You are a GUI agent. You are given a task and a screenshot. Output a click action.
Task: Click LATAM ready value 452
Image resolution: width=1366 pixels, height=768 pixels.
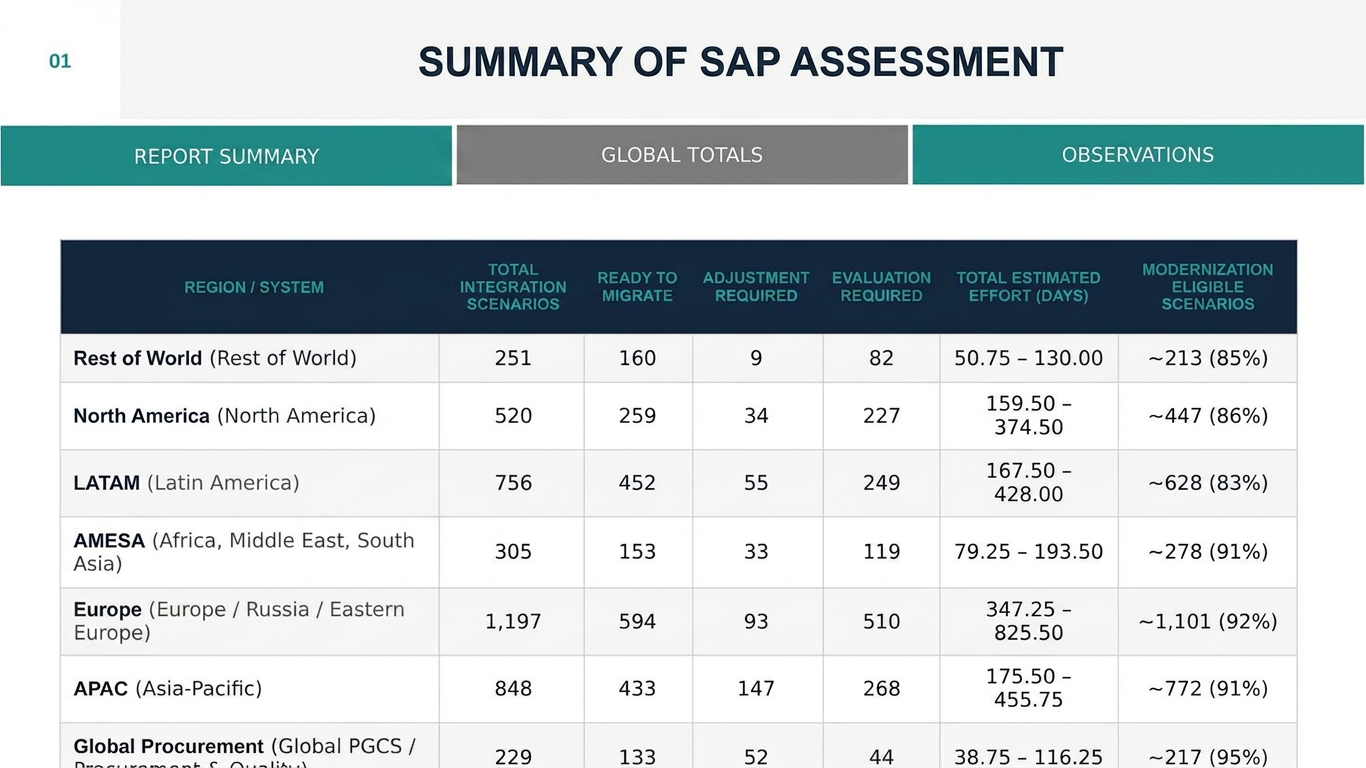[637, 483]
